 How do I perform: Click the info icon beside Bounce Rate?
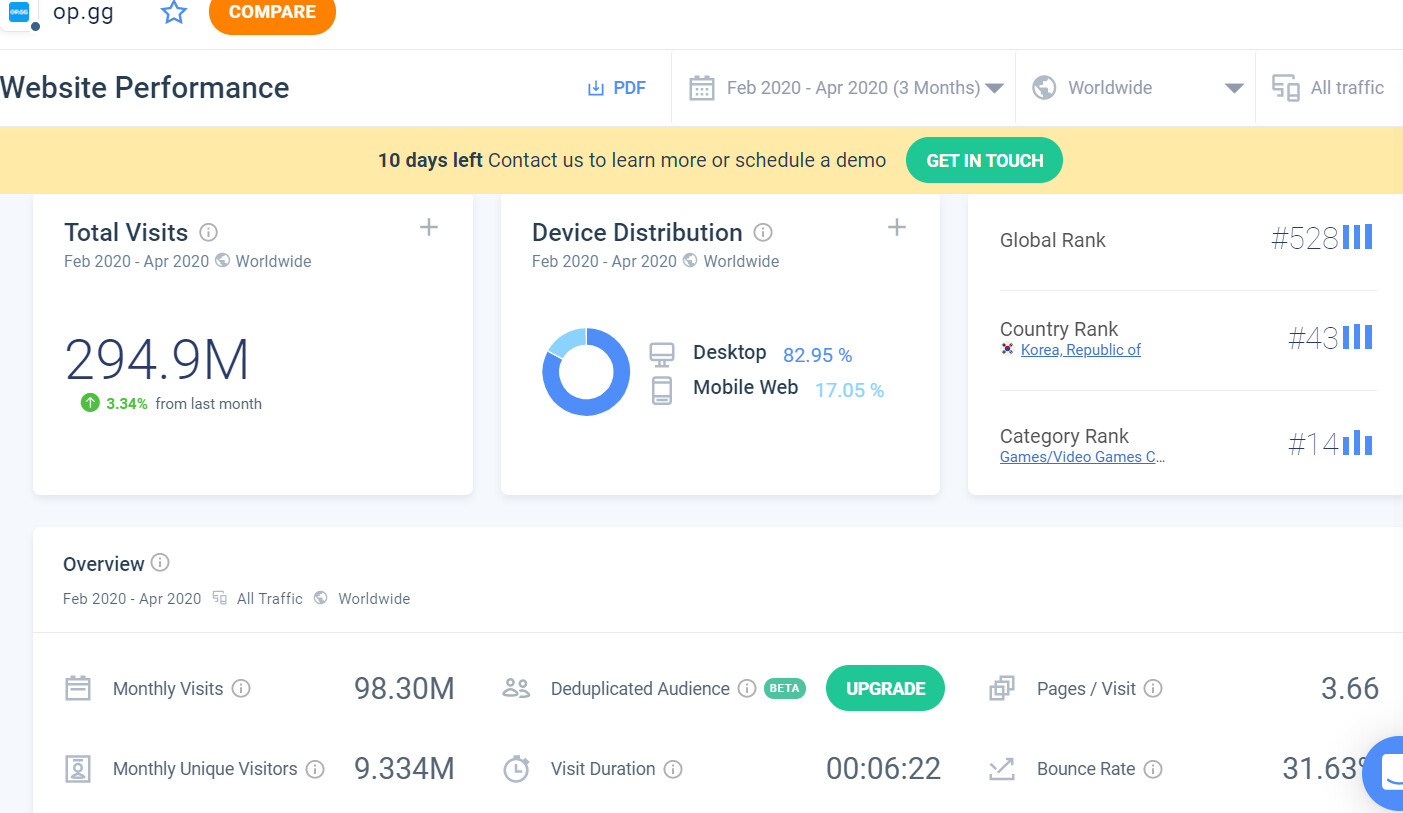1153,769
